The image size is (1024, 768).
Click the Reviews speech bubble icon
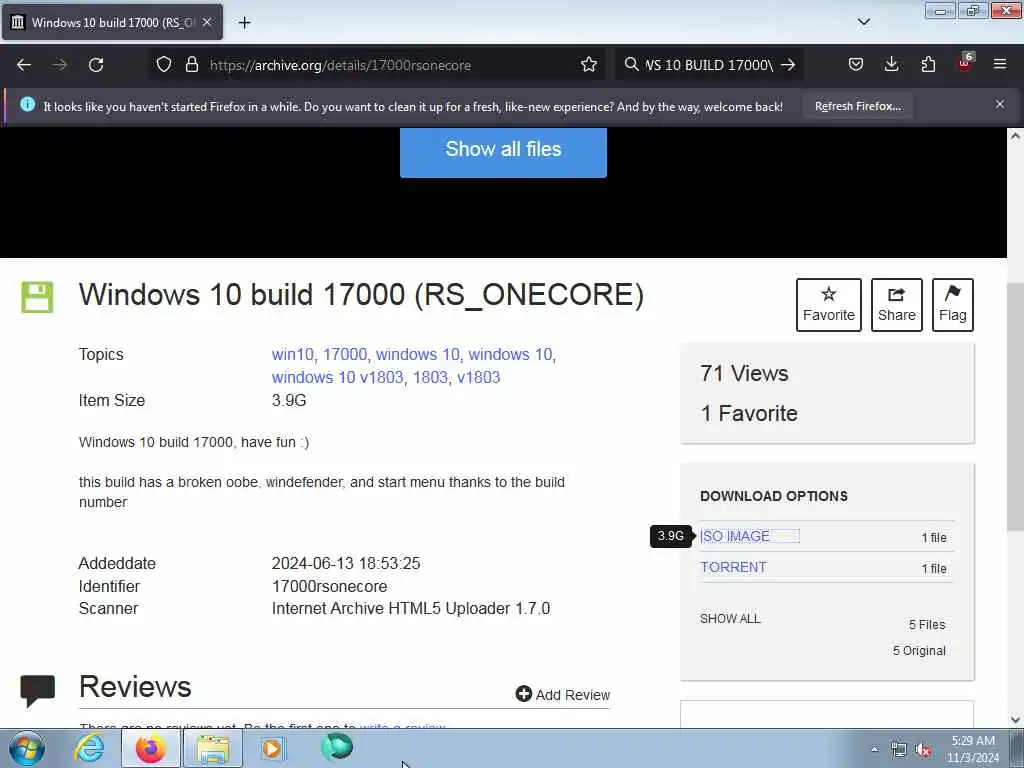coord(38,691)
